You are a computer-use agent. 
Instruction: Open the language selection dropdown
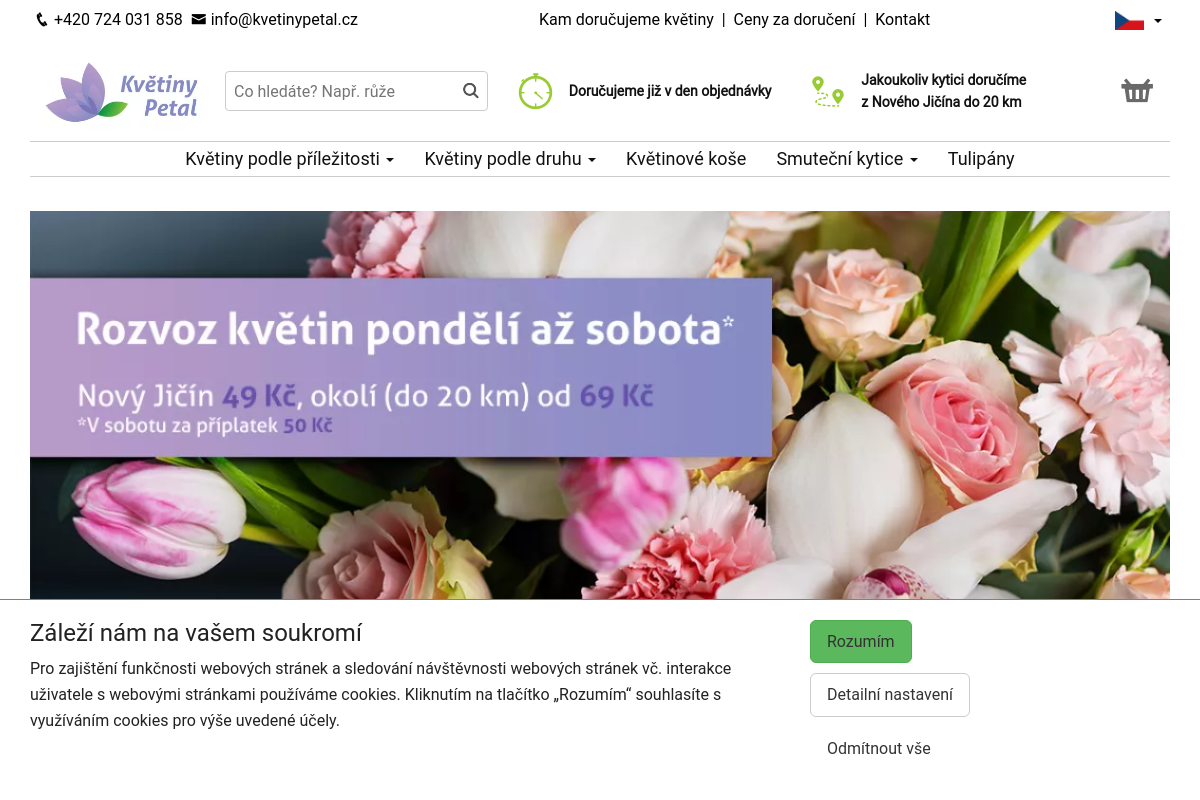coord(1157,20)
